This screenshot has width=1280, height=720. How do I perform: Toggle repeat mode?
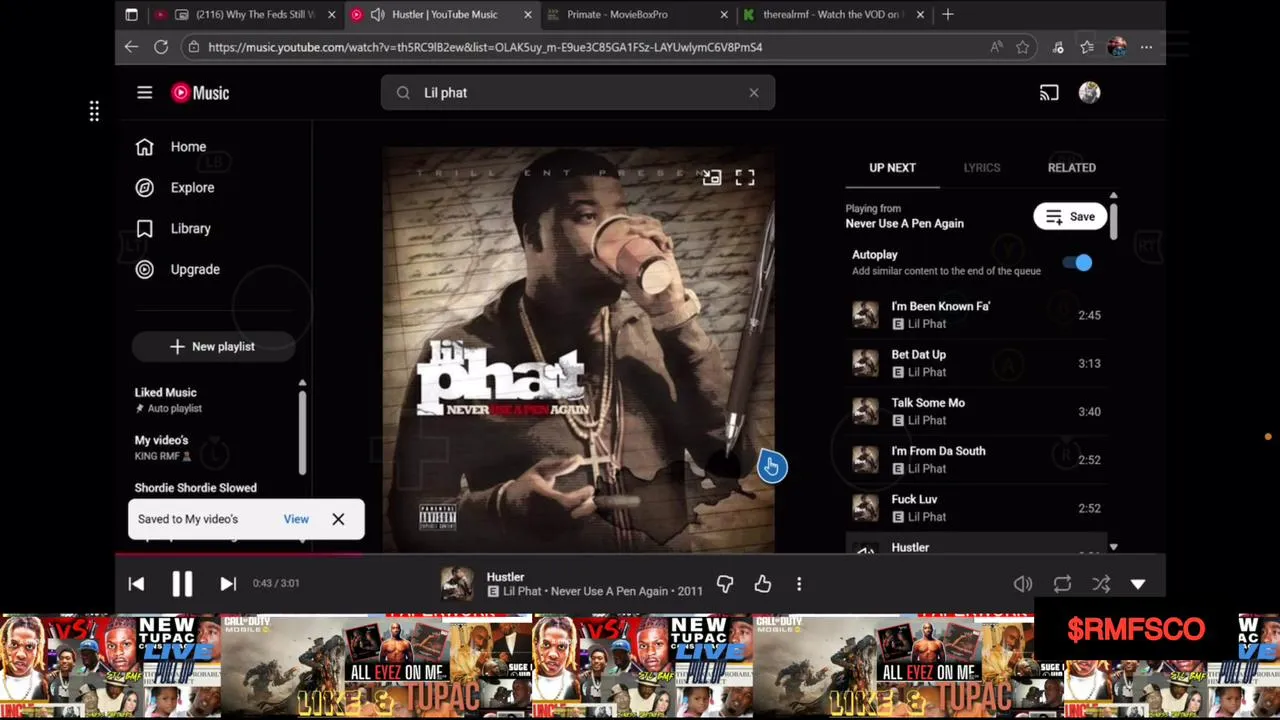click(1062, 584)
